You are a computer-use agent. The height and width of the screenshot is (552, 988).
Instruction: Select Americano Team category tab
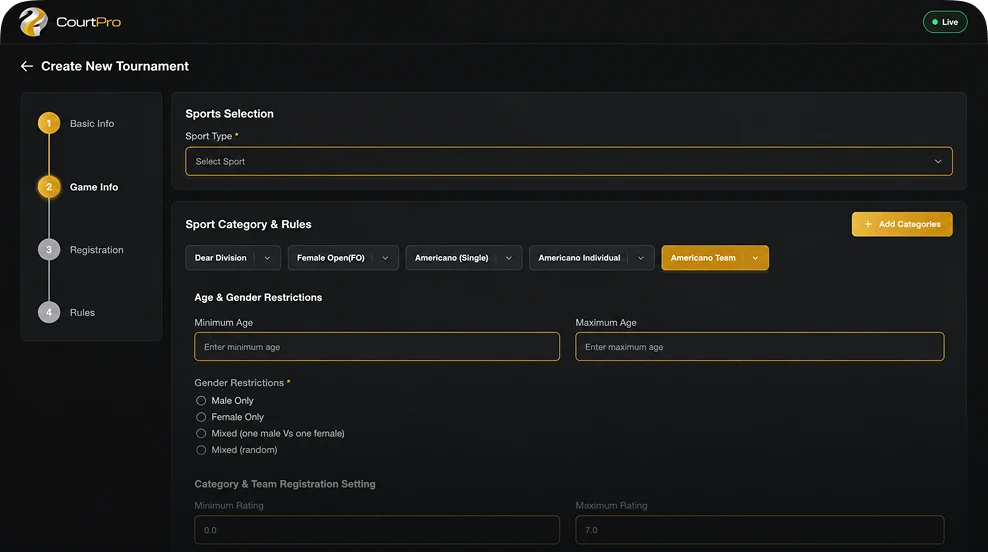(x=703, y=258)
